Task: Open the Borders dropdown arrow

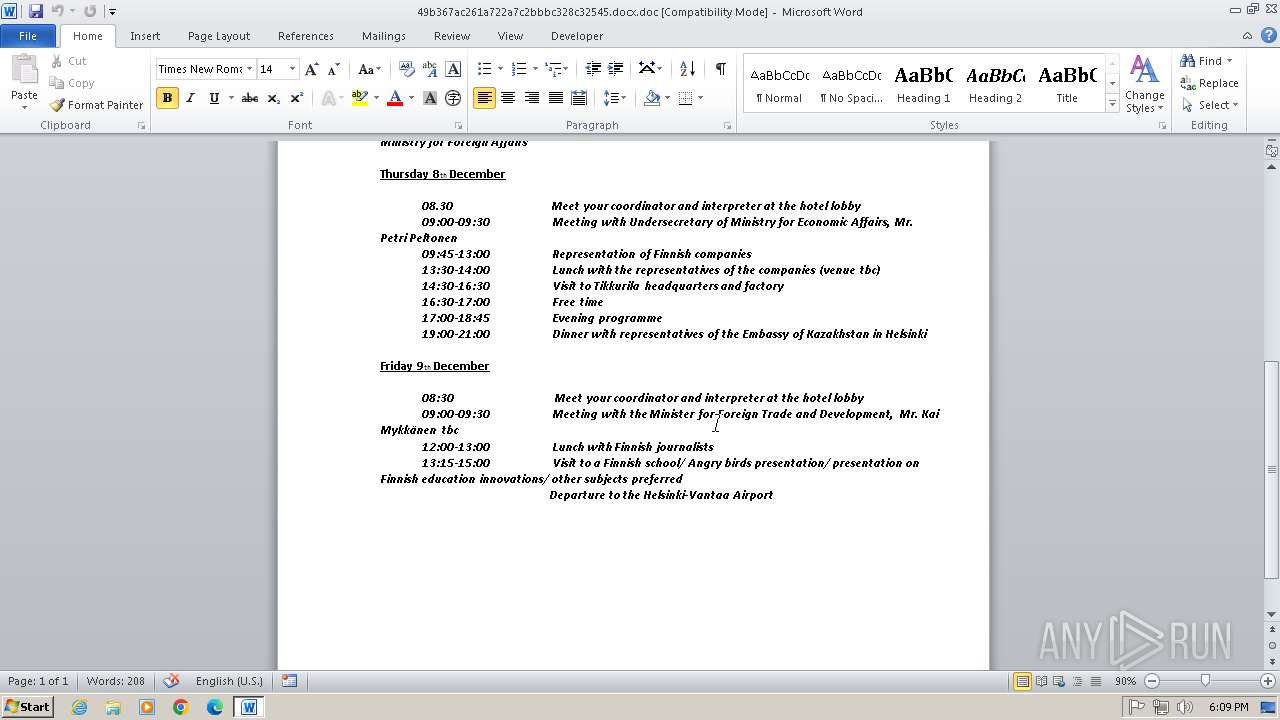Action: point(700,98)
